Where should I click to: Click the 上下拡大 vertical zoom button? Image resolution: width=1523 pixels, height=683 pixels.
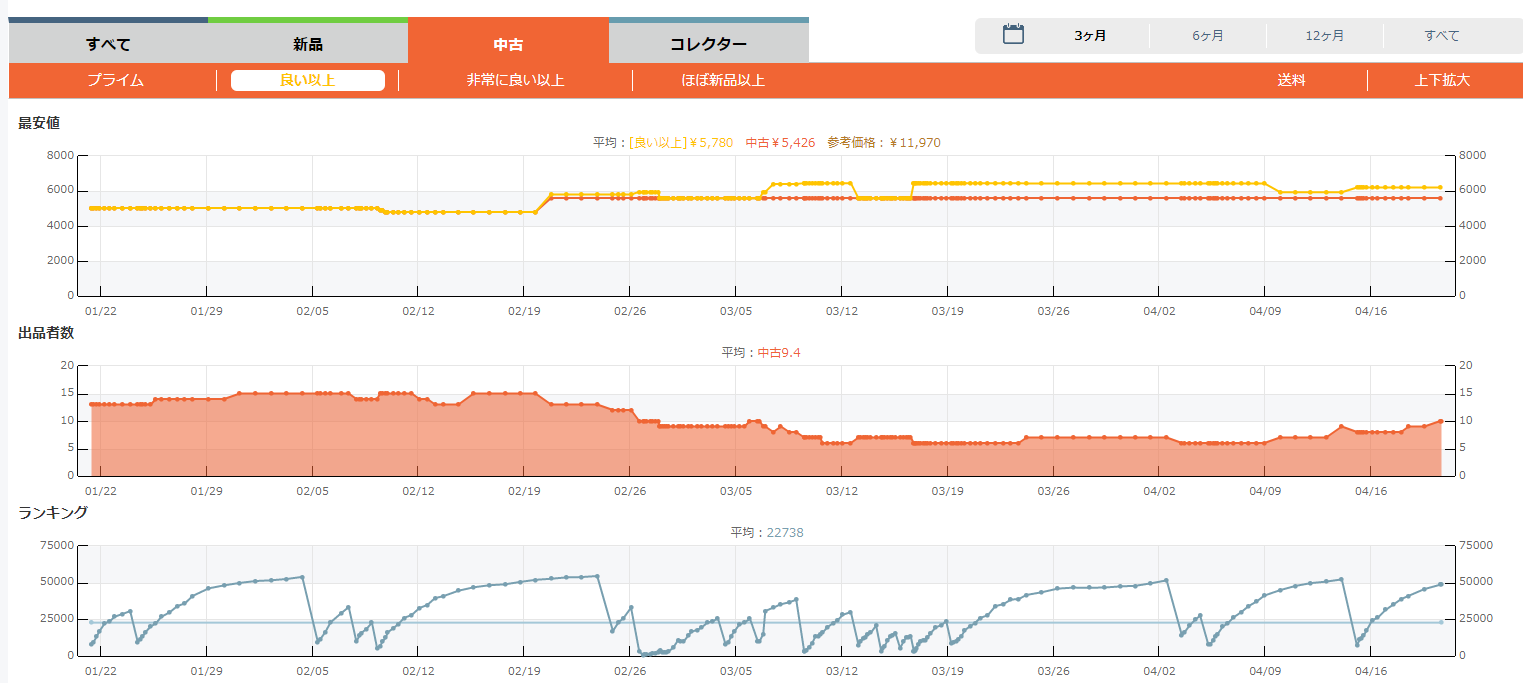point(1442,80)
